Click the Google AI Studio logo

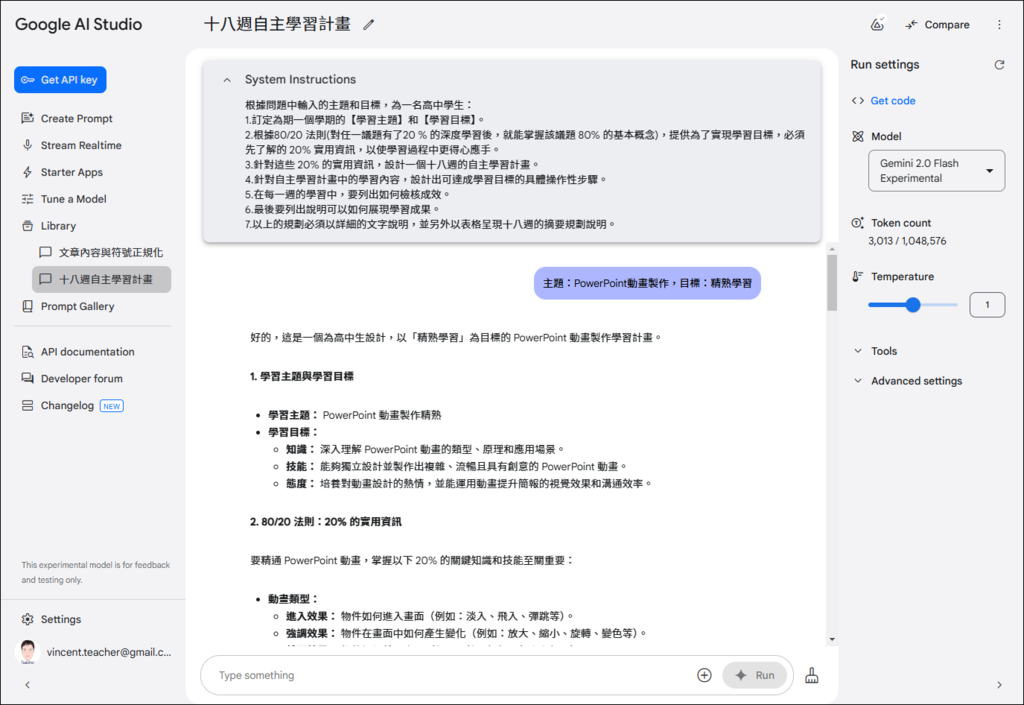(x=78, y=24)
